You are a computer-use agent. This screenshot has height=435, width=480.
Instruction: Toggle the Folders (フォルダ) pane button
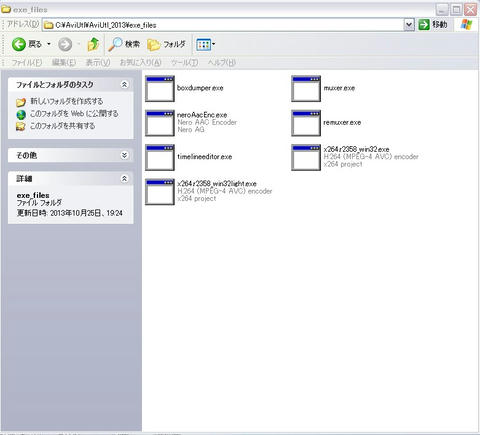click(x=166, y=44)
